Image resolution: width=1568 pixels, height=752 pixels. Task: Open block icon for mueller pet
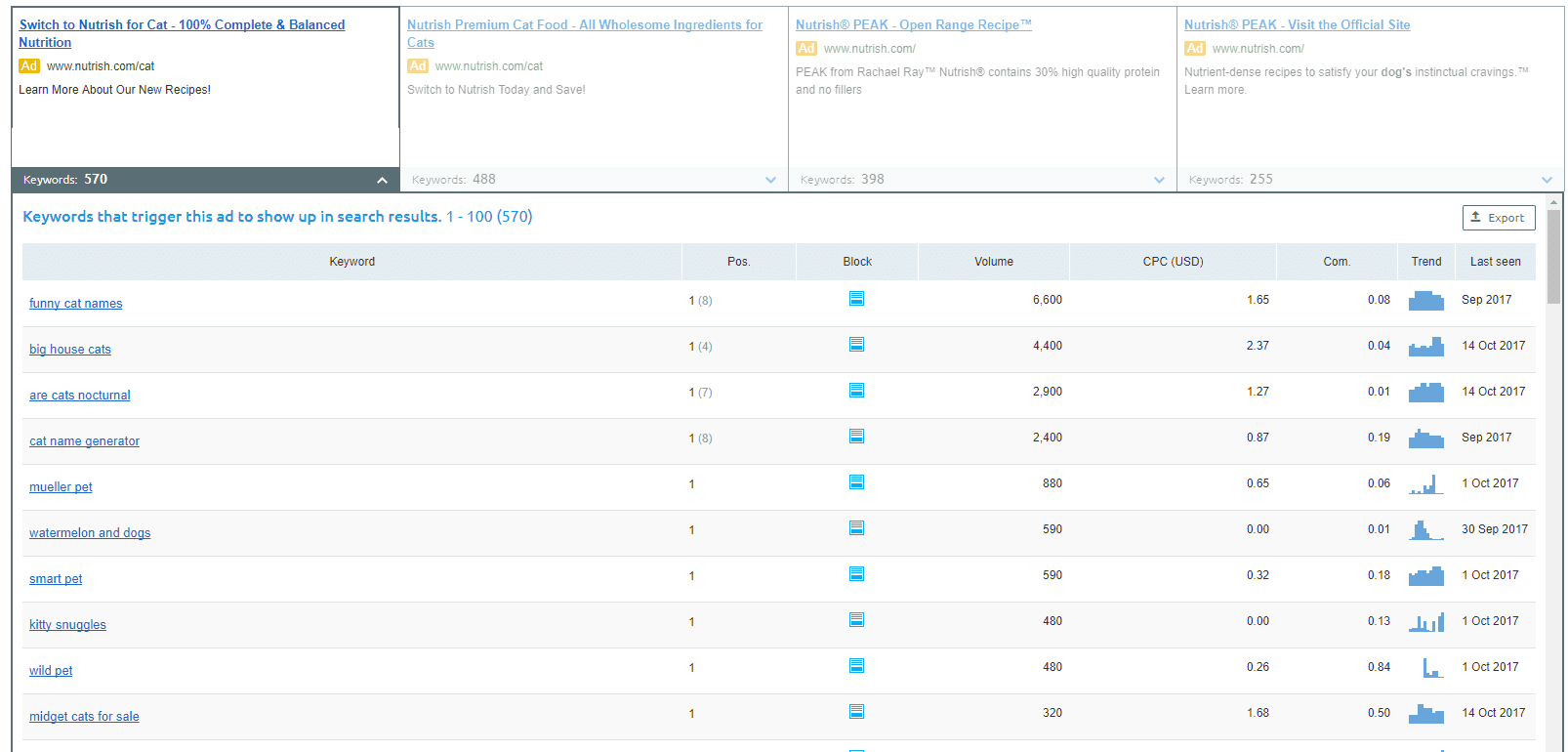click(x=856, y=482)
